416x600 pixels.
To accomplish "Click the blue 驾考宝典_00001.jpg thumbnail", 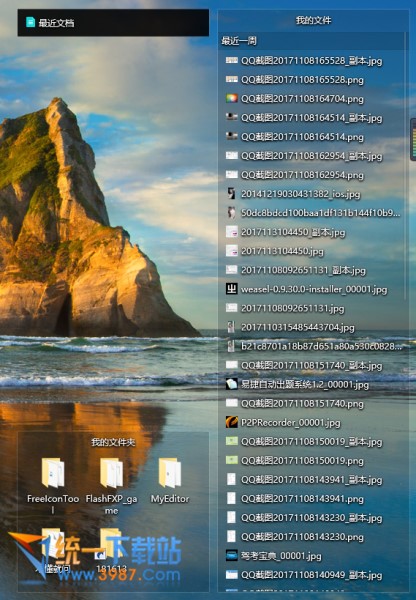I will pos(232,556).
